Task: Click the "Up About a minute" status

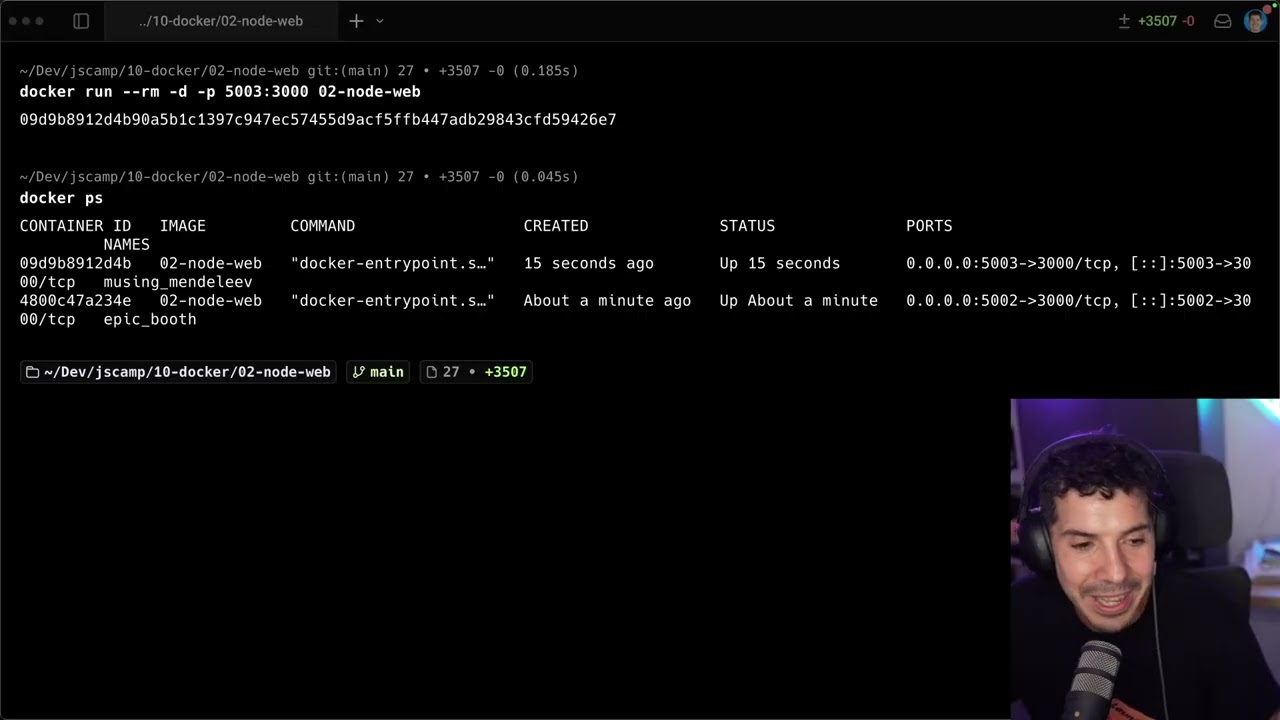Action: pos(799,301)
